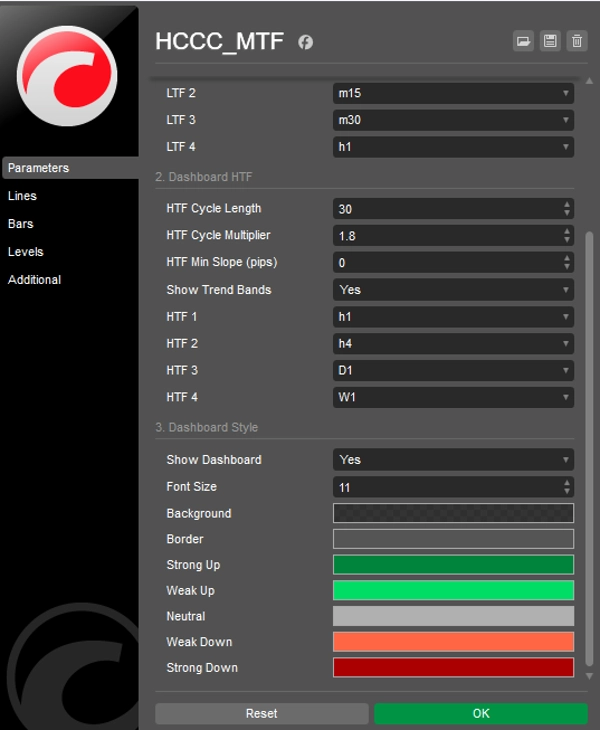This screenshot has height=730, width=600.
Task: Switch to the Lines tab
Action: (x=22, y=196)
